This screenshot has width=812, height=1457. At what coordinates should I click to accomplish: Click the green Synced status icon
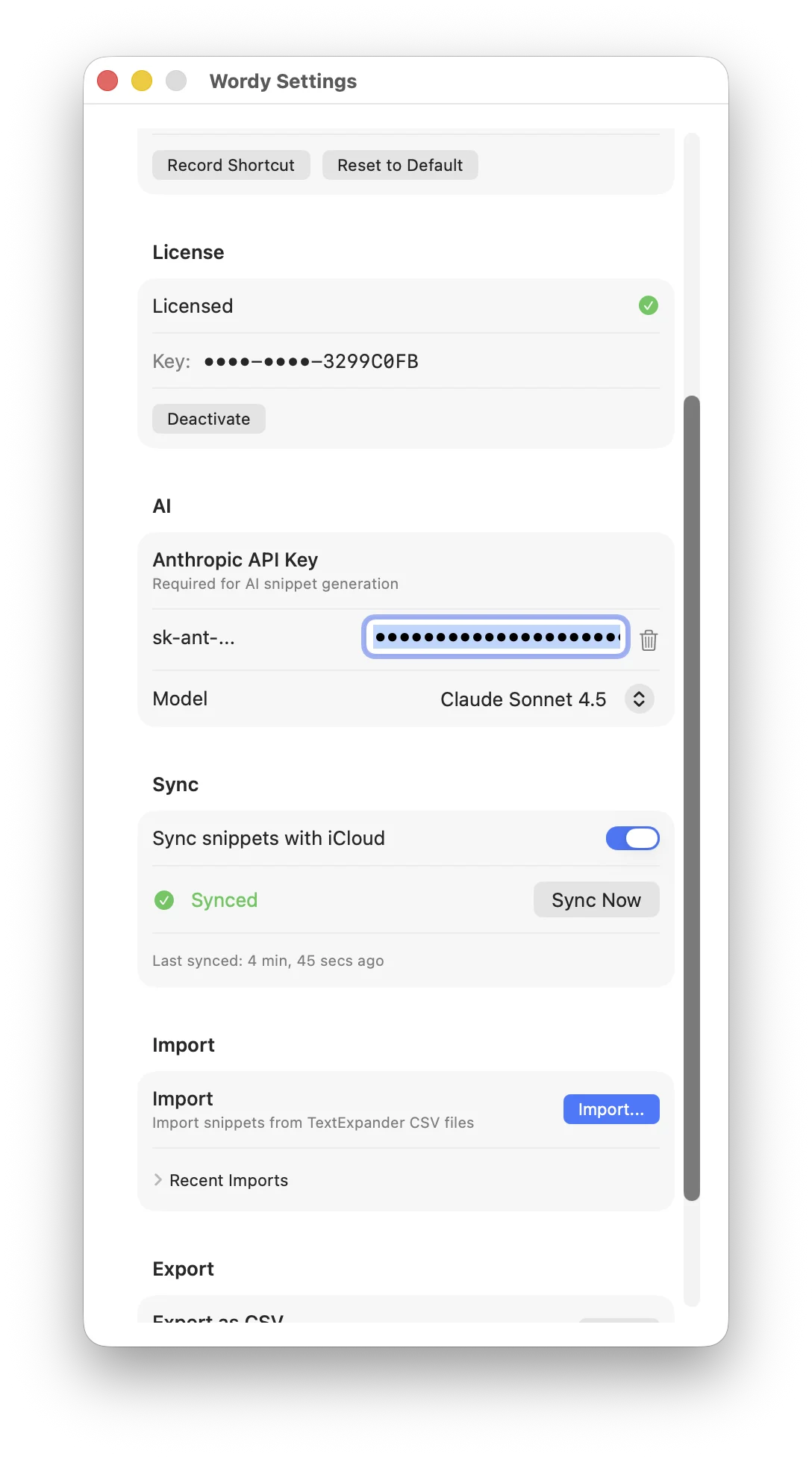pyautogui.click(x=164, y=900)
